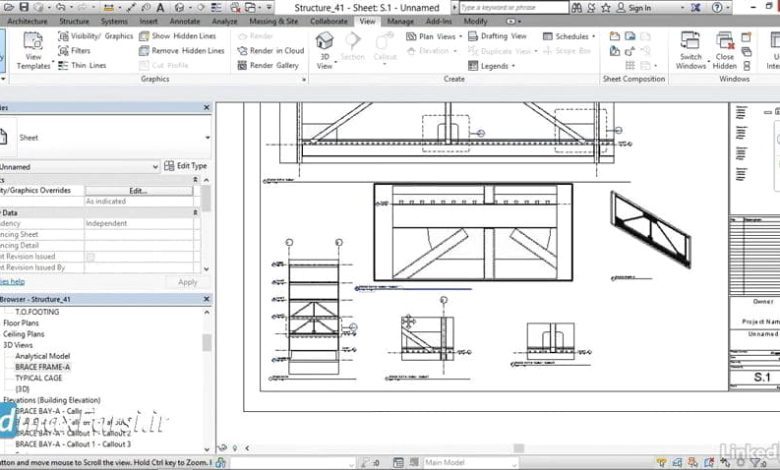Expand the Graphics panel dialog launcher arrow
Image resolution: width=780 pixels, height=470 pixels.
point(303,79)
